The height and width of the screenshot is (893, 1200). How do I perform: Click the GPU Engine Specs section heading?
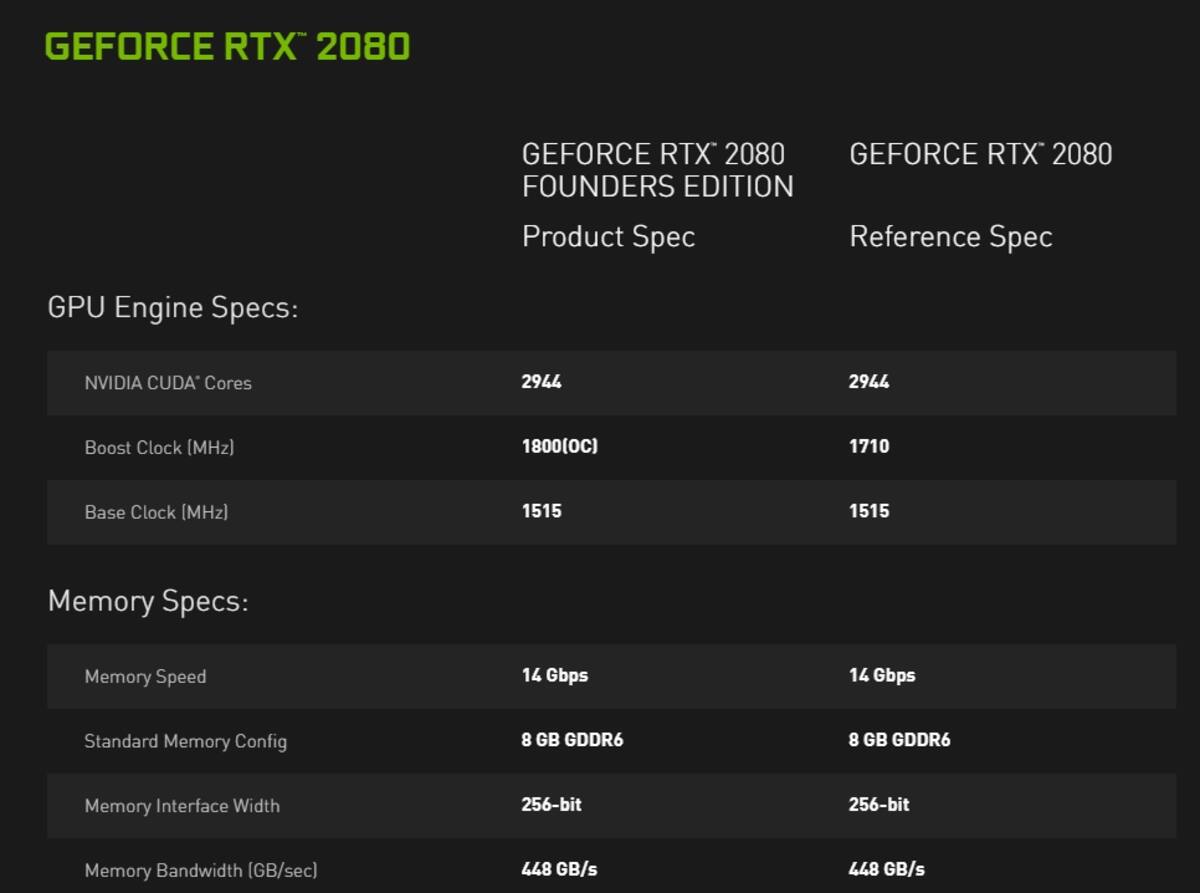click(173, 308)
